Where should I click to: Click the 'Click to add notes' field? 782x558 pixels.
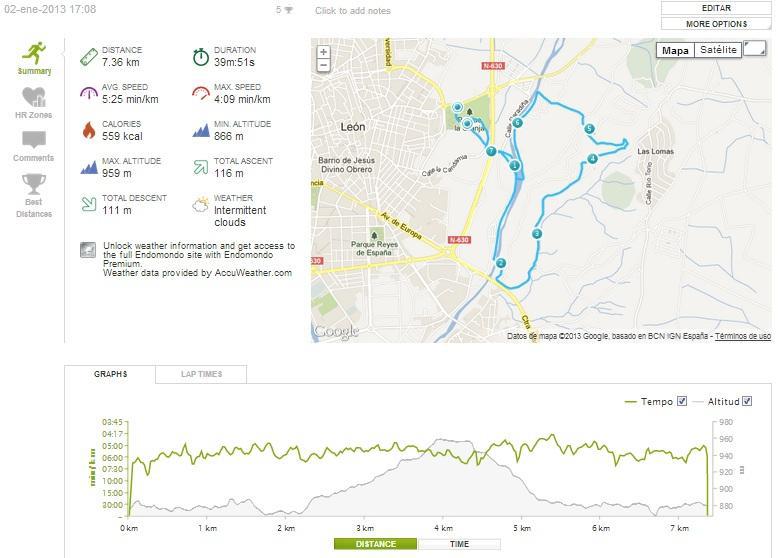click(x=353, y=11)
